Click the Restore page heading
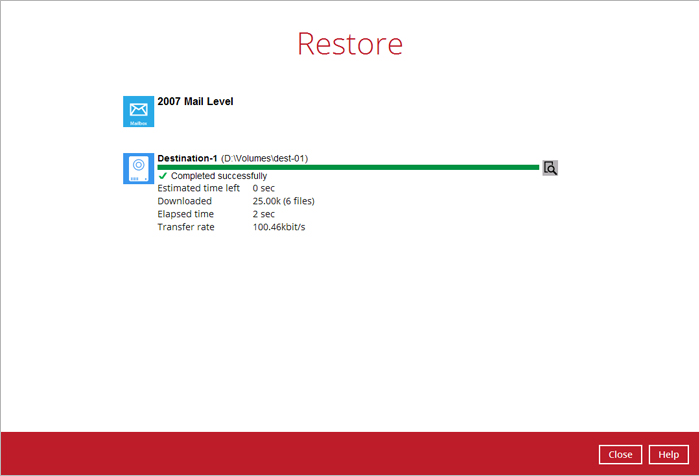The height and width of the screenshot is (476, 699). tap(350, 44)
